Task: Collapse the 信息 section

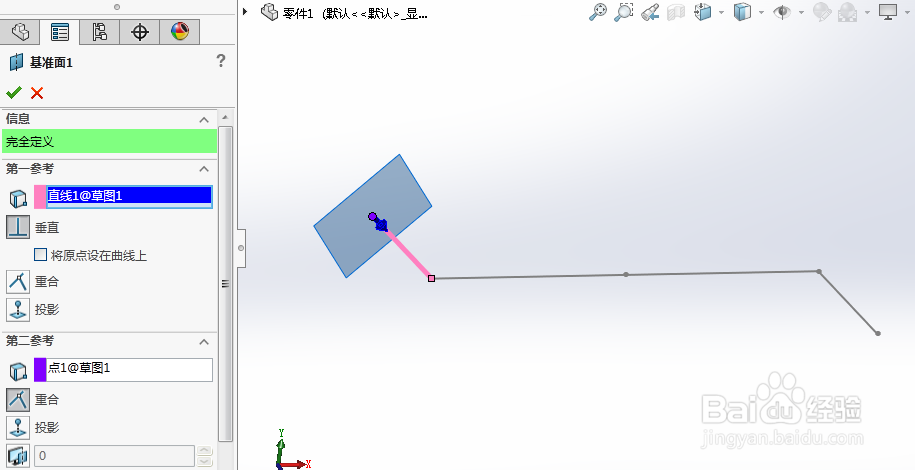Action: pyautogui.click(x=204, y=120)
